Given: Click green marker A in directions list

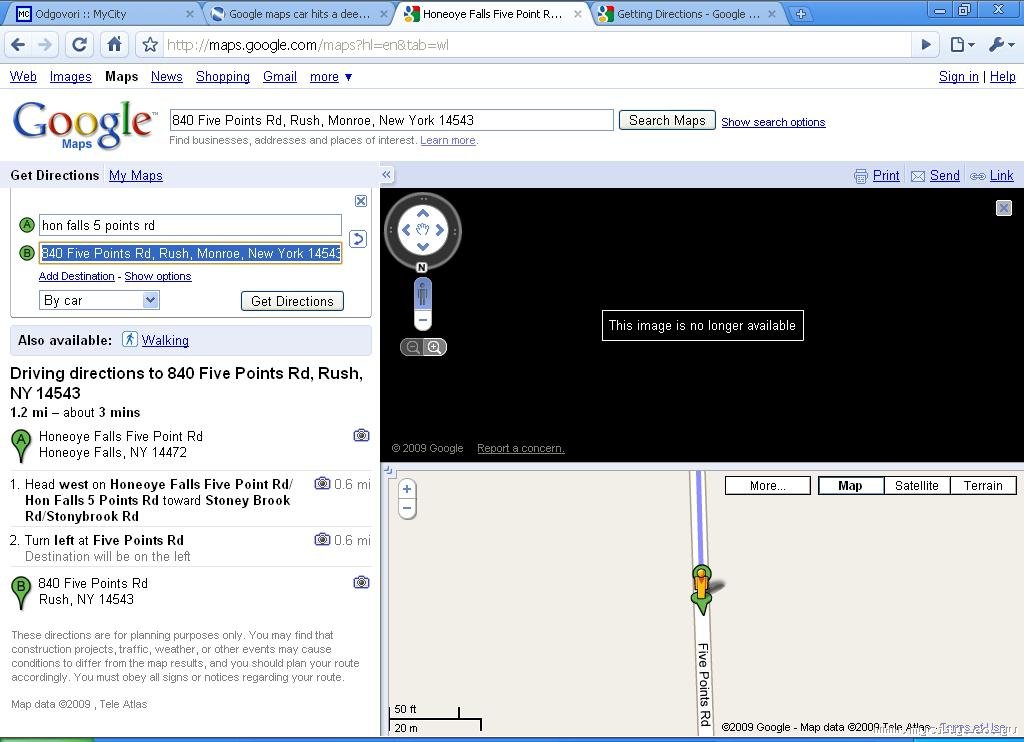Looking at the screenshot, I should pyautogui.click(x=21, y=445).
